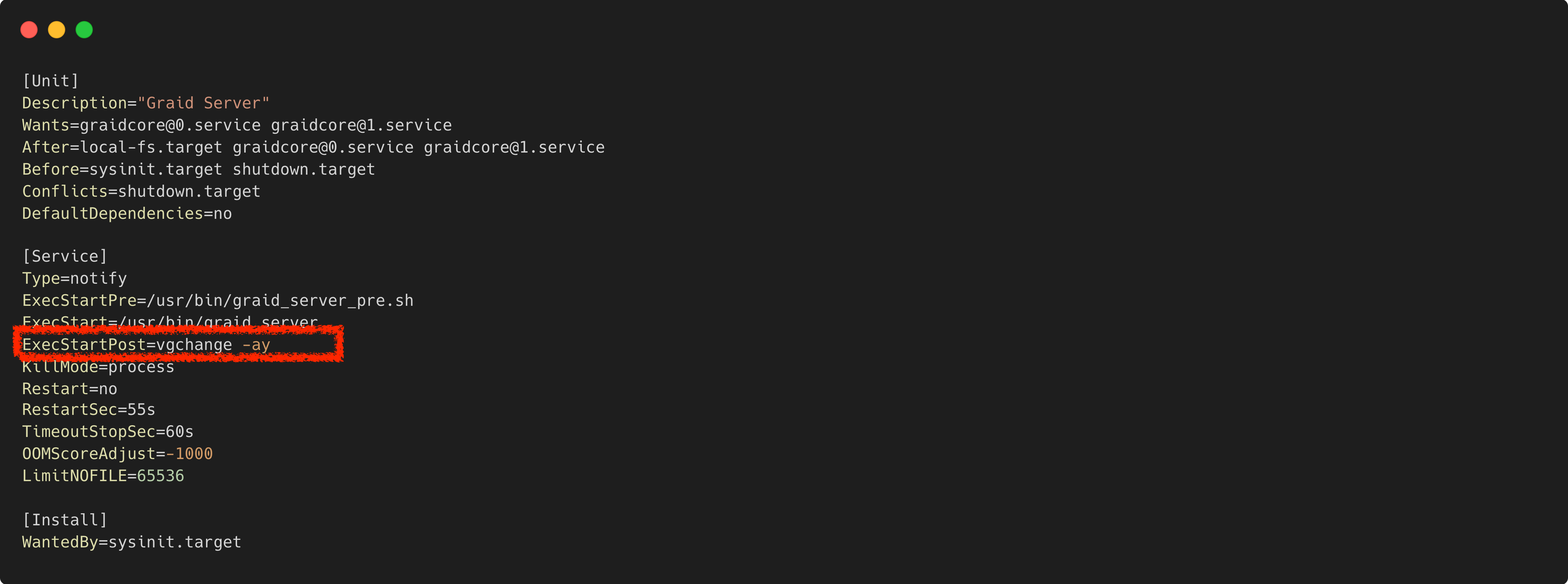The height and width of the screenshot is (584, 1568).
Task: Click the After=local-fs.target line
Action: pos(313,147)
